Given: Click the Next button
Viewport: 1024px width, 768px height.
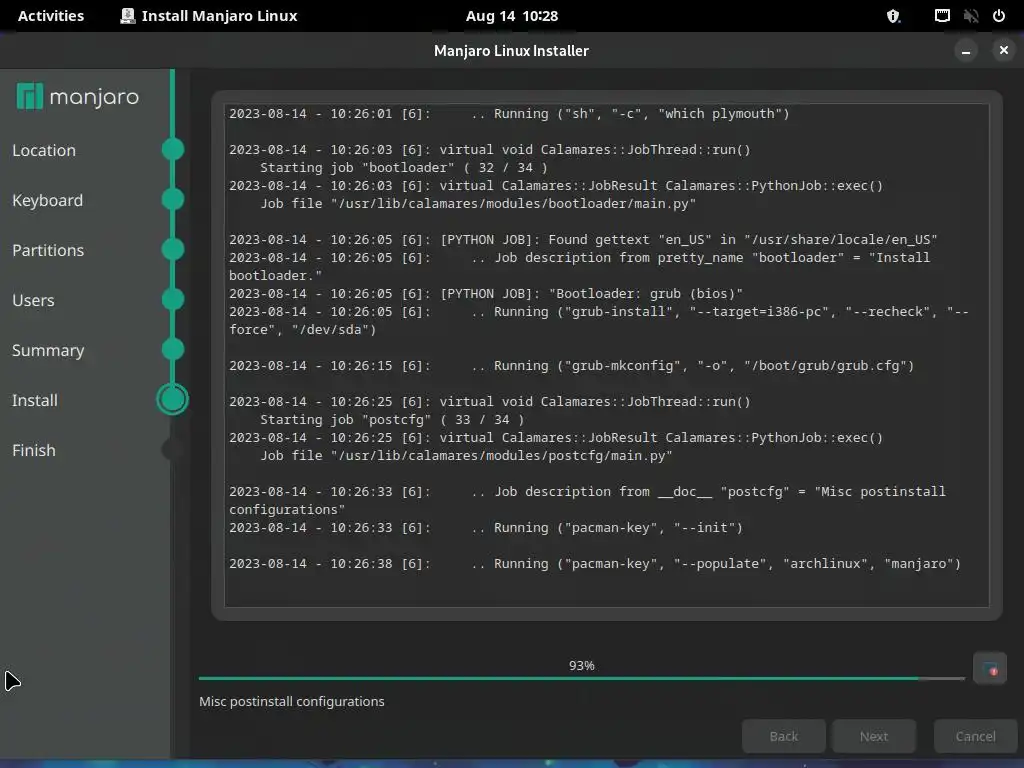Looking at the screenshot, I should (874, 736).
